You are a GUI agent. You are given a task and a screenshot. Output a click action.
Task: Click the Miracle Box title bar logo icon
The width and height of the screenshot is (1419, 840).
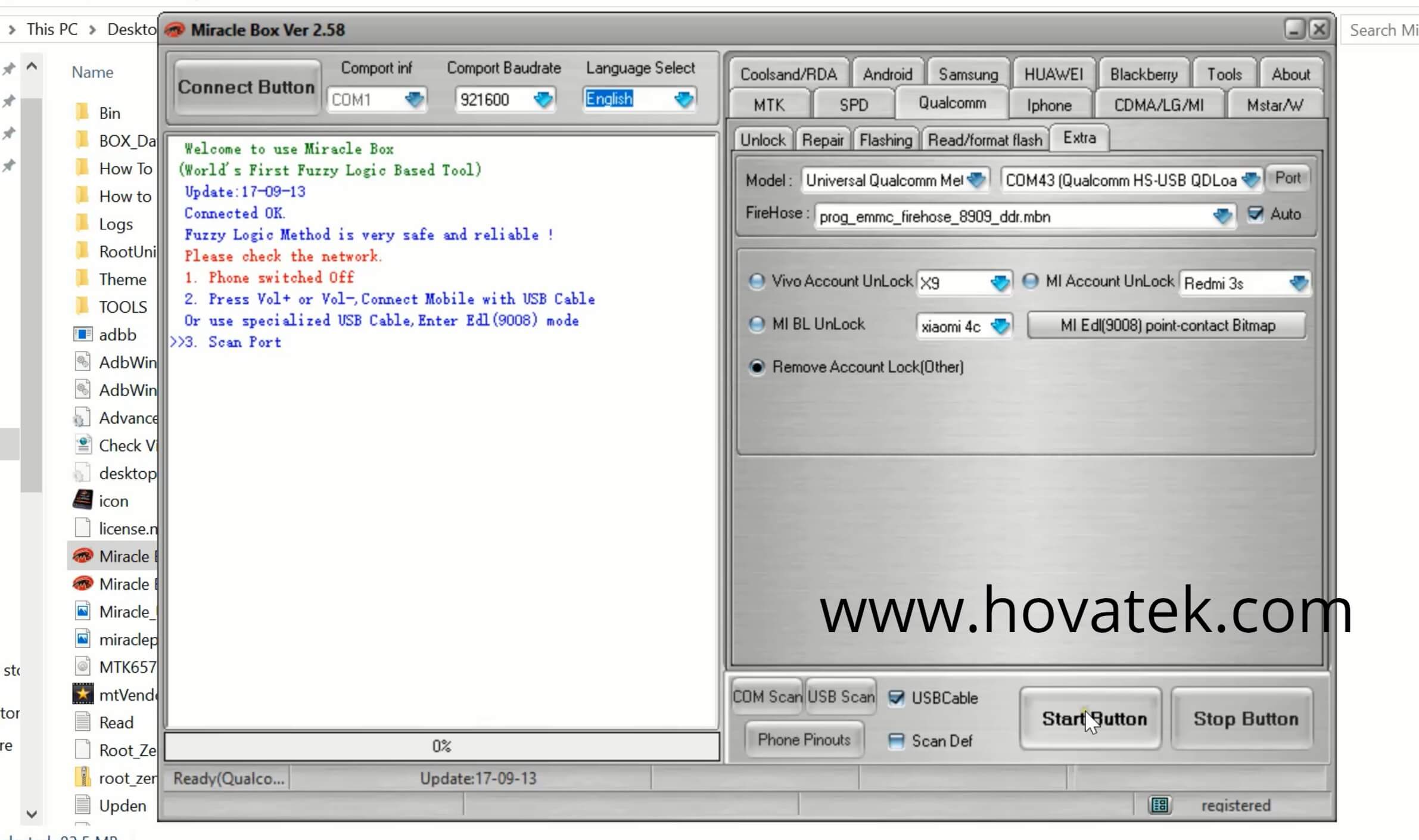(x=174, y=30)
